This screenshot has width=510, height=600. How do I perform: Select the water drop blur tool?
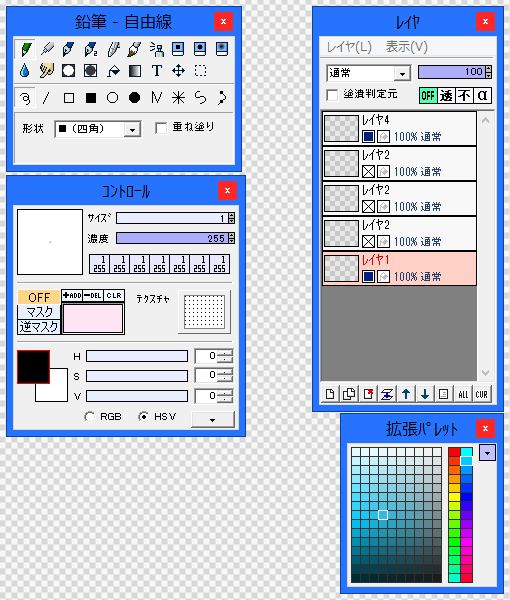point(24,71)
